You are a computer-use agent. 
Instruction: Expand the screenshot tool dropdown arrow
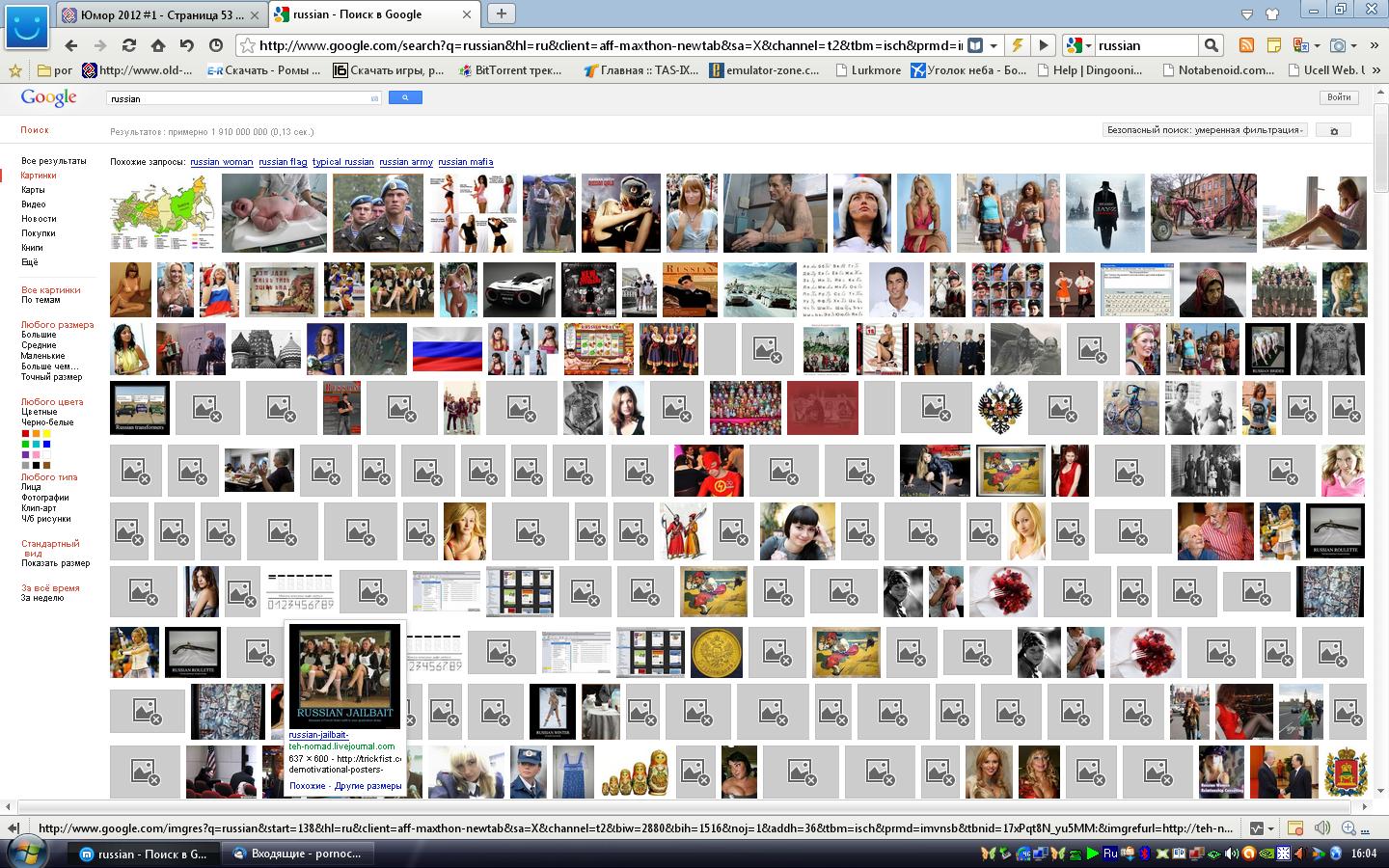pyautogui.click(x=1354, y=45)
